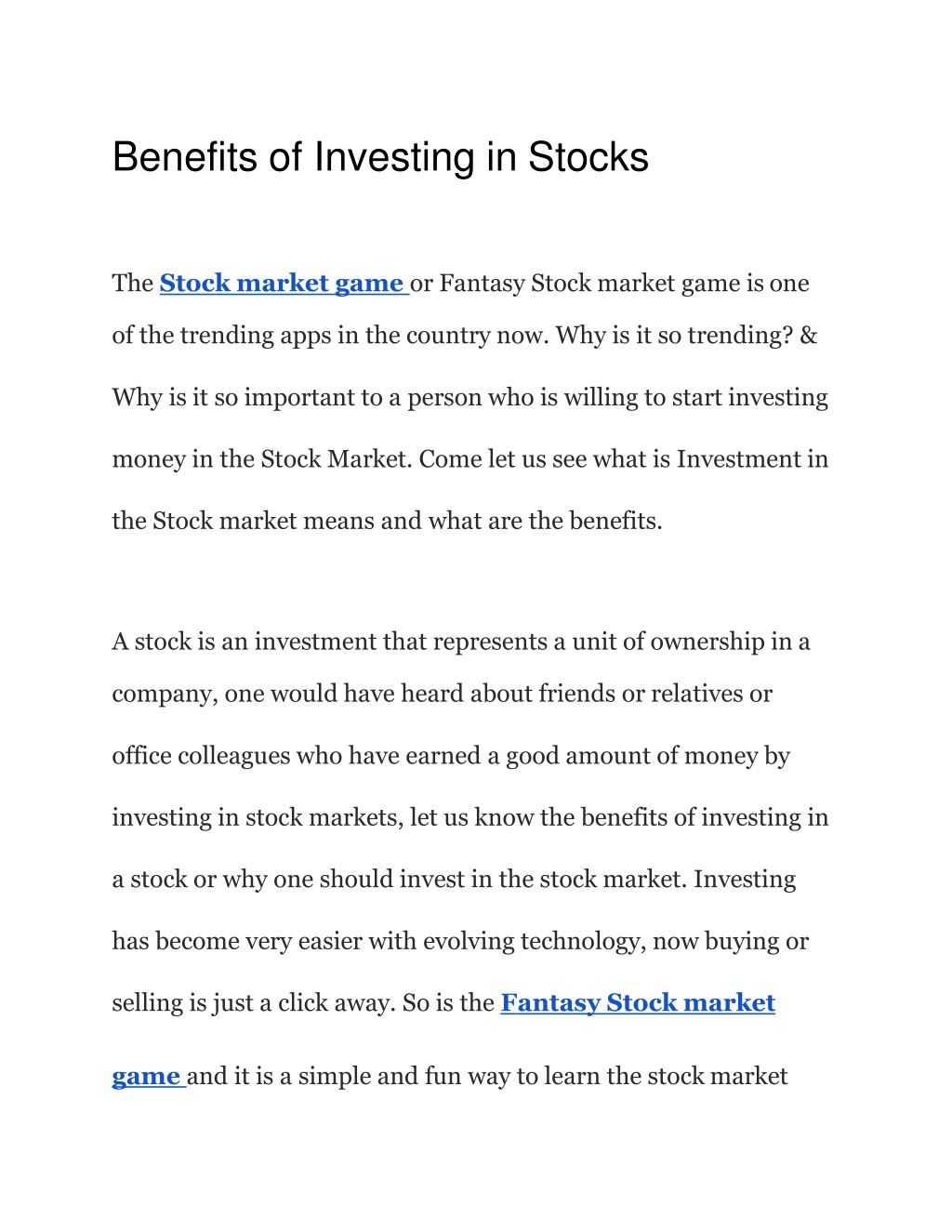
Task: Click the text "or Fantasy Stock market game is one"
Action: click(x=610, y=284)
